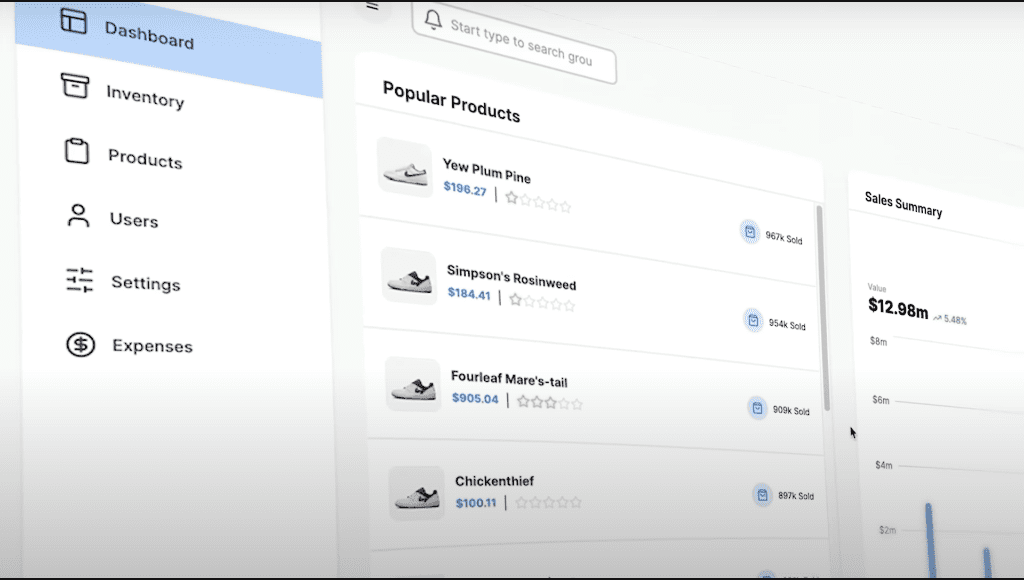Click the tallest blue bar in sales chart
This screenshot has height=580, width=1024.
point(931,541)
